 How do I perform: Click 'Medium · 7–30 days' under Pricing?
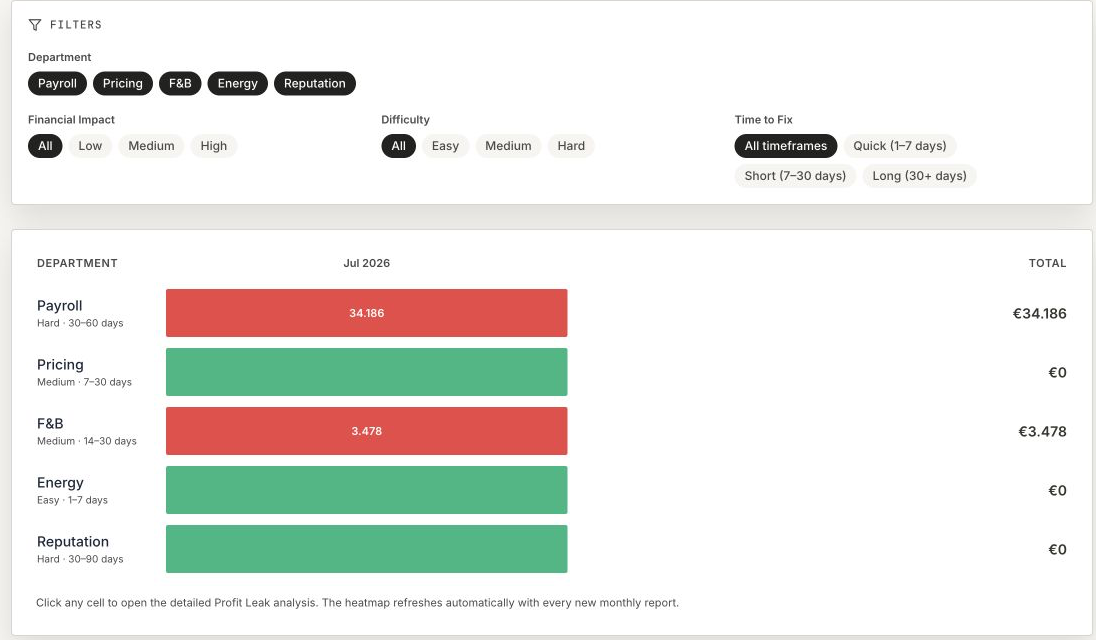click(85, 382)
